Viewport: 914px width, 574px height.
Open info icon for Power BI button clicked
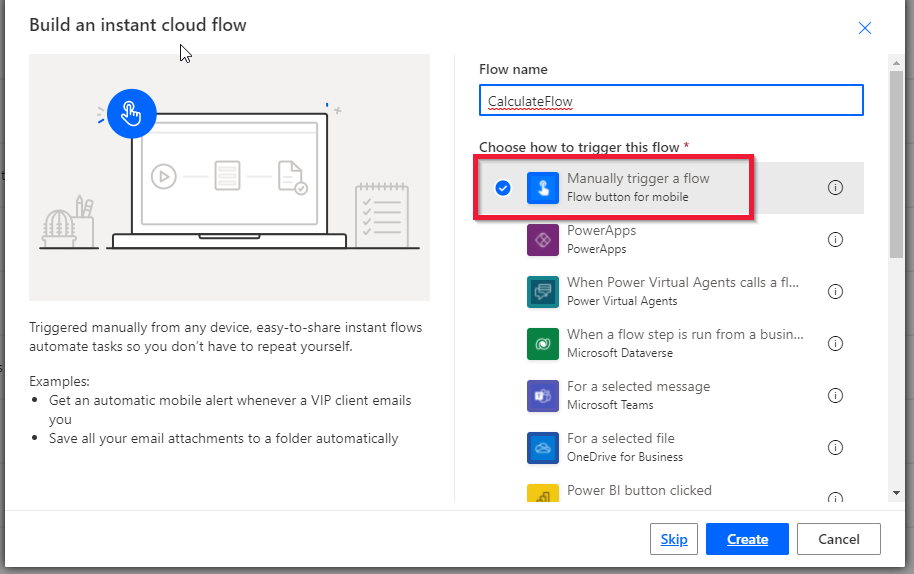835,497
